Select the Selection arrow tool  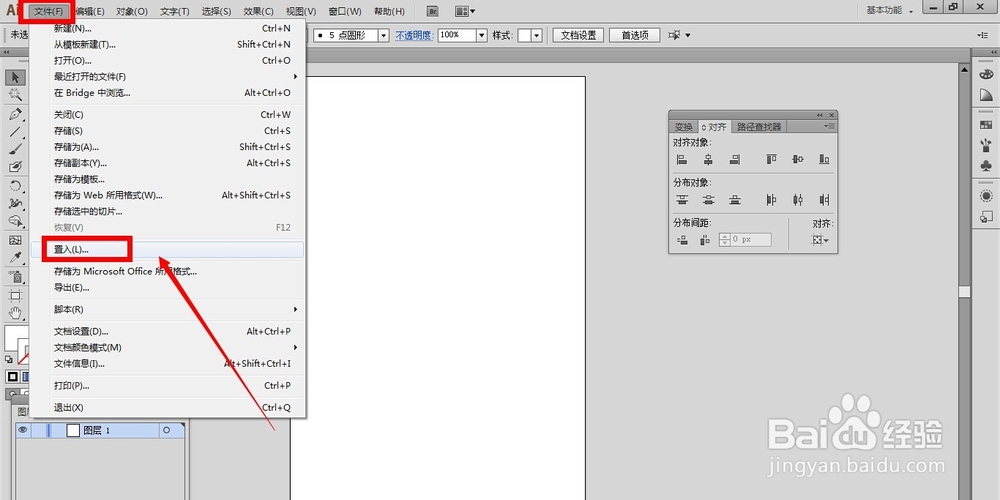pyautogui.click(x=15, y=77)
